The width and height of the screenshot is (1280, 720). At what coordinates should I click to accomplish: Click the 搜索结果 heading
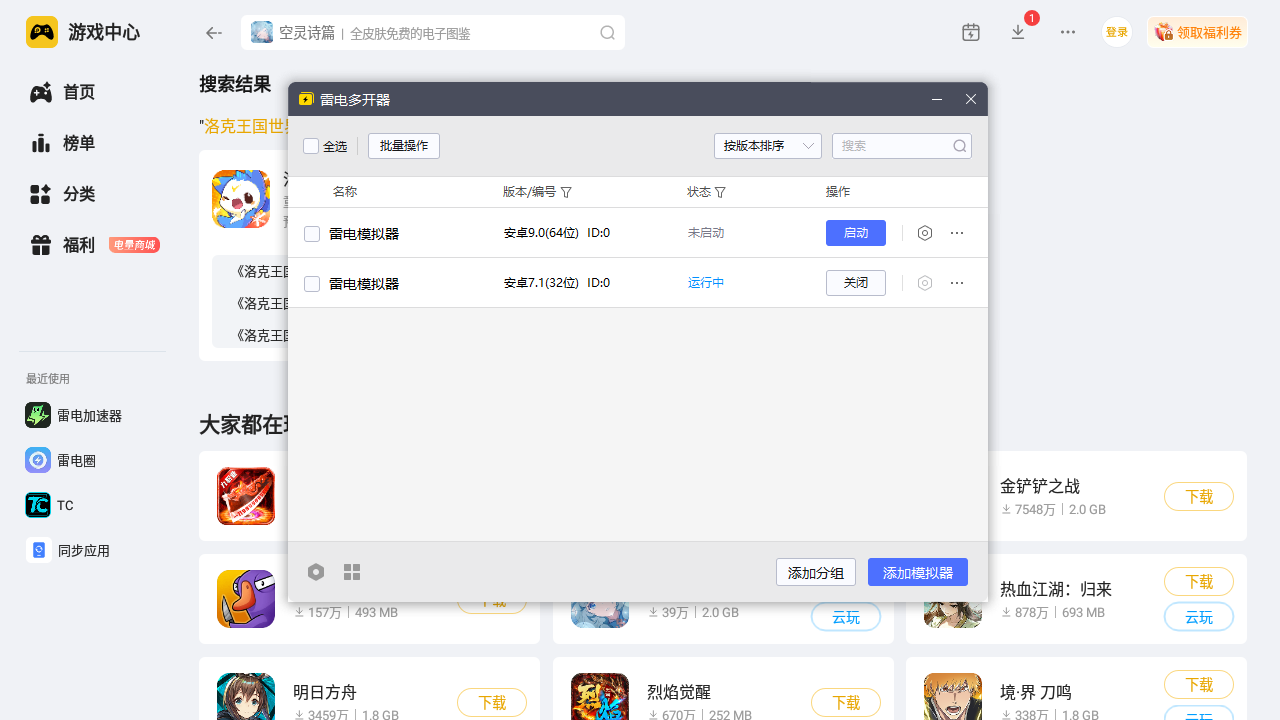235,84
